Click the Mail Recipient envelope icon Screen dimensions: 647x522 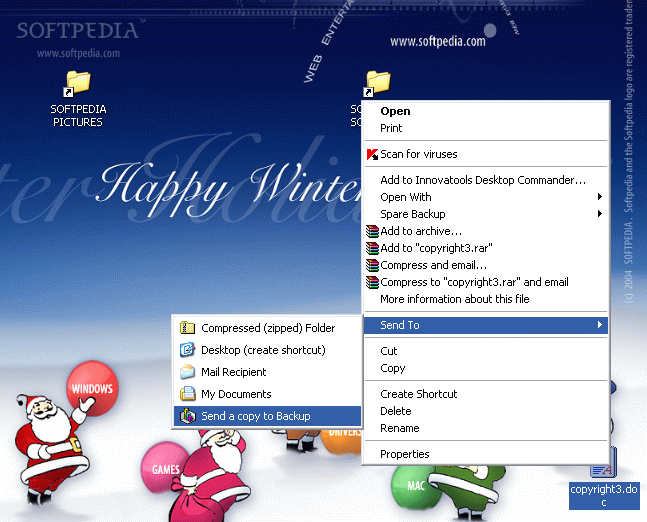tap(187, 372)
